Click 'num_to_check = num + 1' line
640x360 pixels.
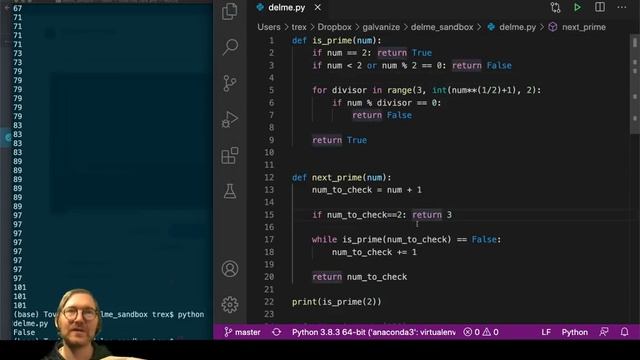[367, 190]
